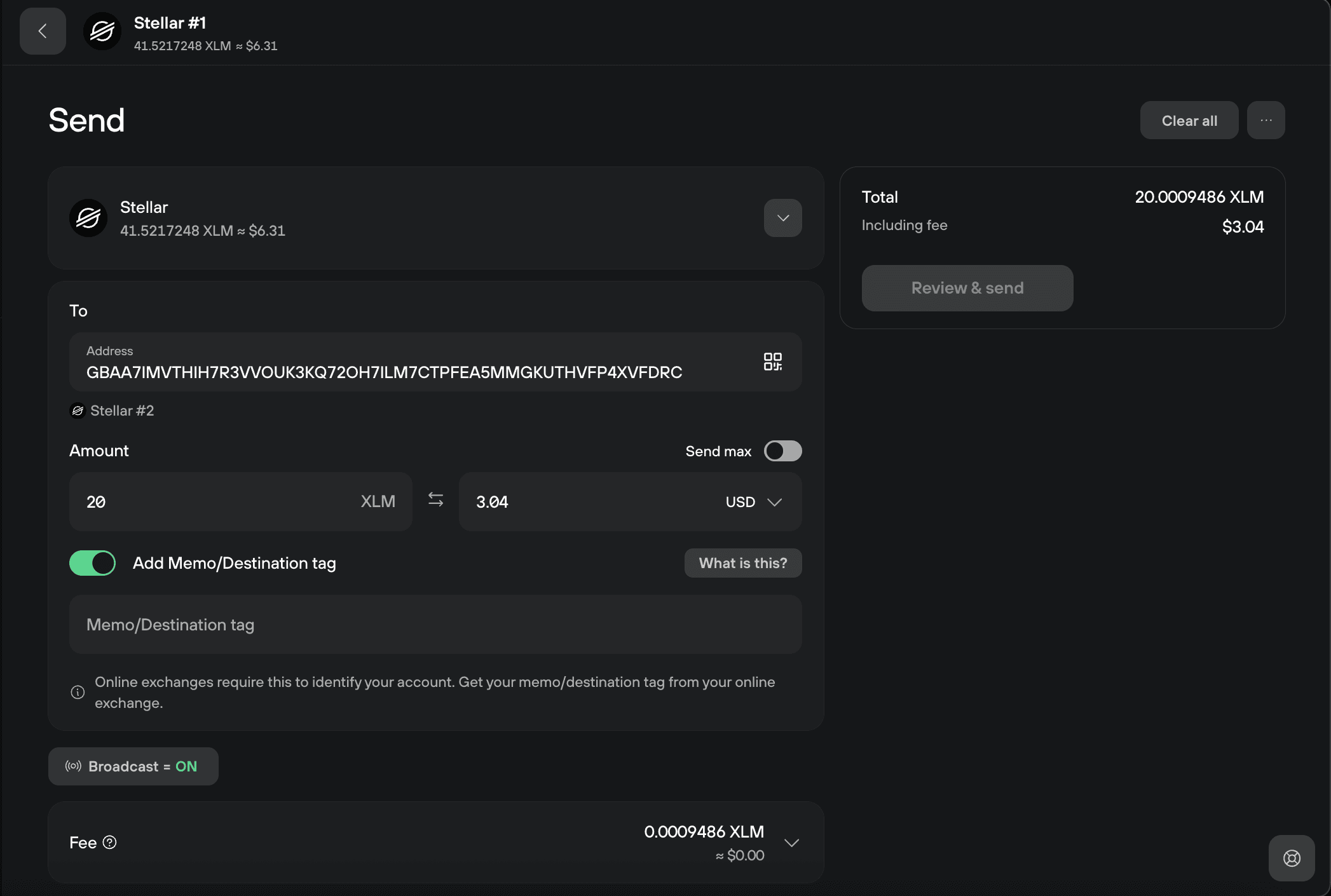1331x896 pixels.
Task: Swap XLM and USD amounts with arrows icon
Action: point(435,500)
